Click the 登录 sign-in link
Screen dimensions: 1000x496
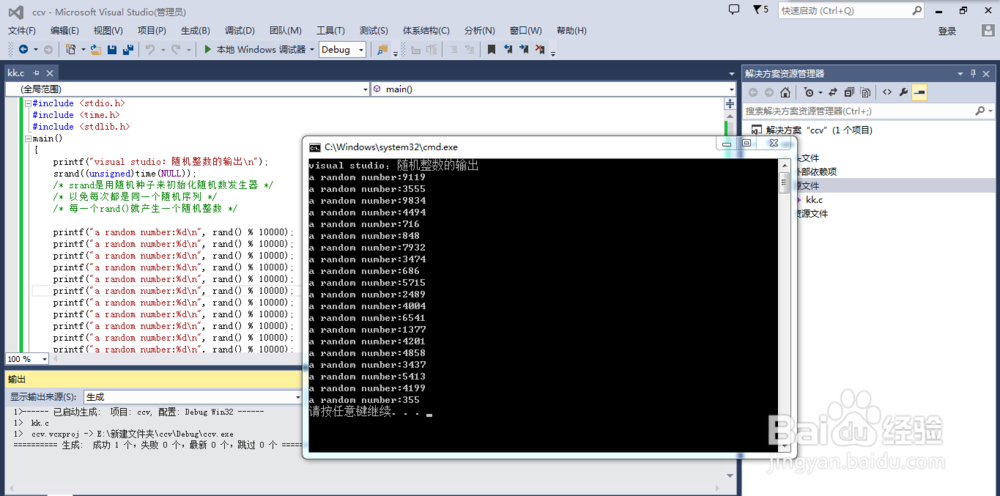[x=947, y=31]
